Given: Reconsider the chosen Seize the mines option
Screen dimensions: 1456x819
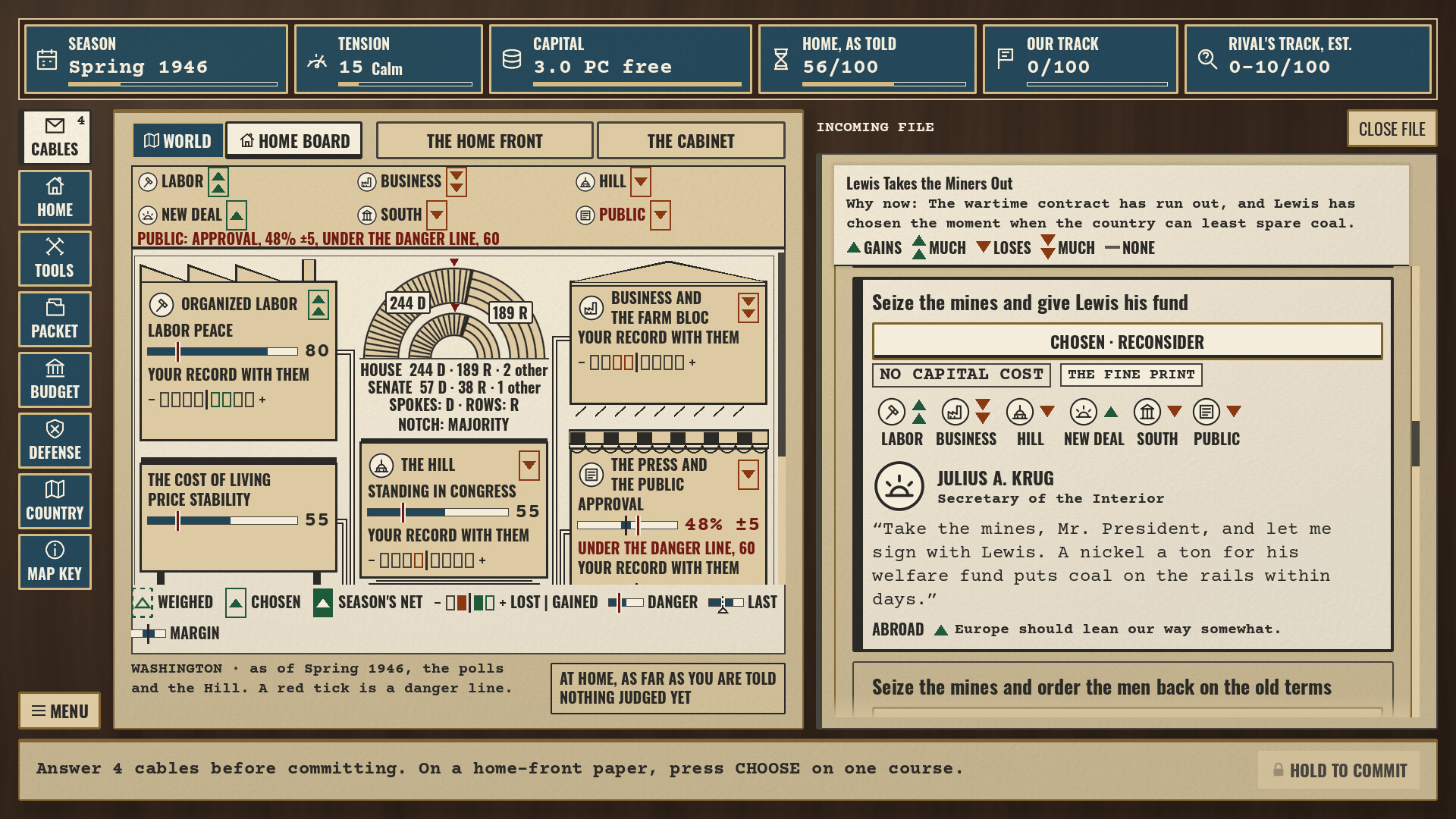Looking at the screenshot, I should coord(1127,342).
